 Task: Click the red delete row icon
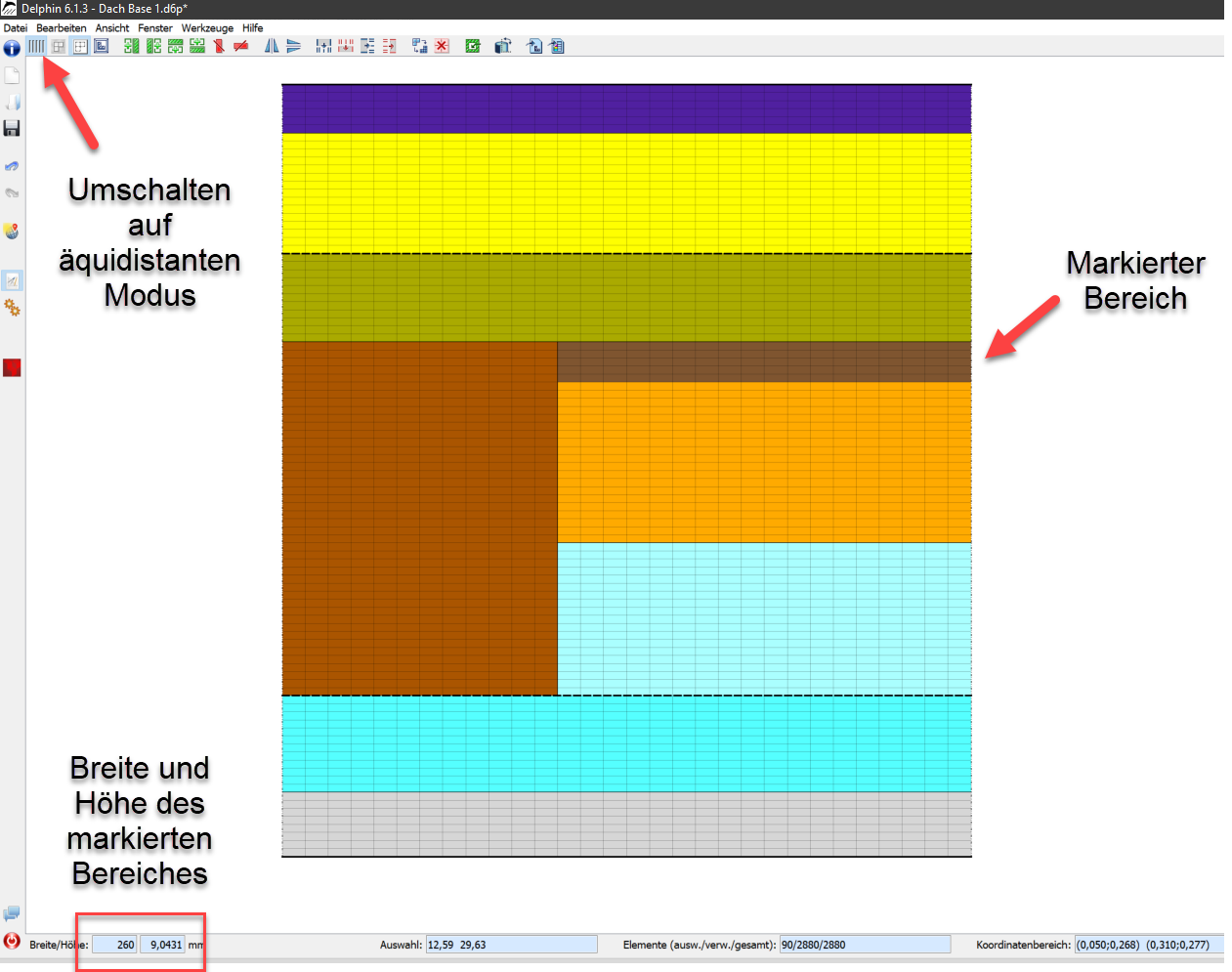240,46
